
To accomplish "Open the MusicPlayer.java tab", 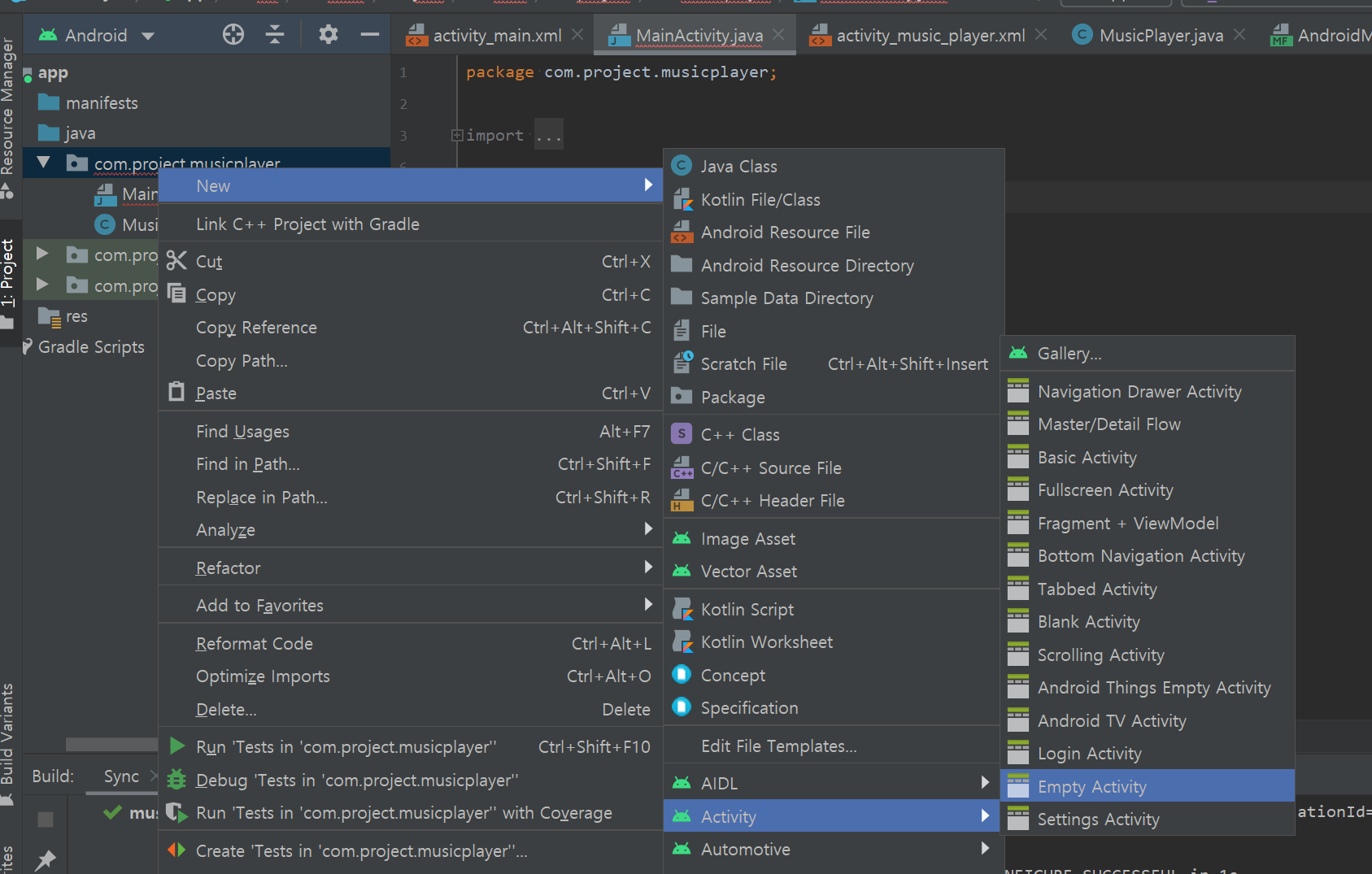I will pyautogui.click(x=1161, y=35).
